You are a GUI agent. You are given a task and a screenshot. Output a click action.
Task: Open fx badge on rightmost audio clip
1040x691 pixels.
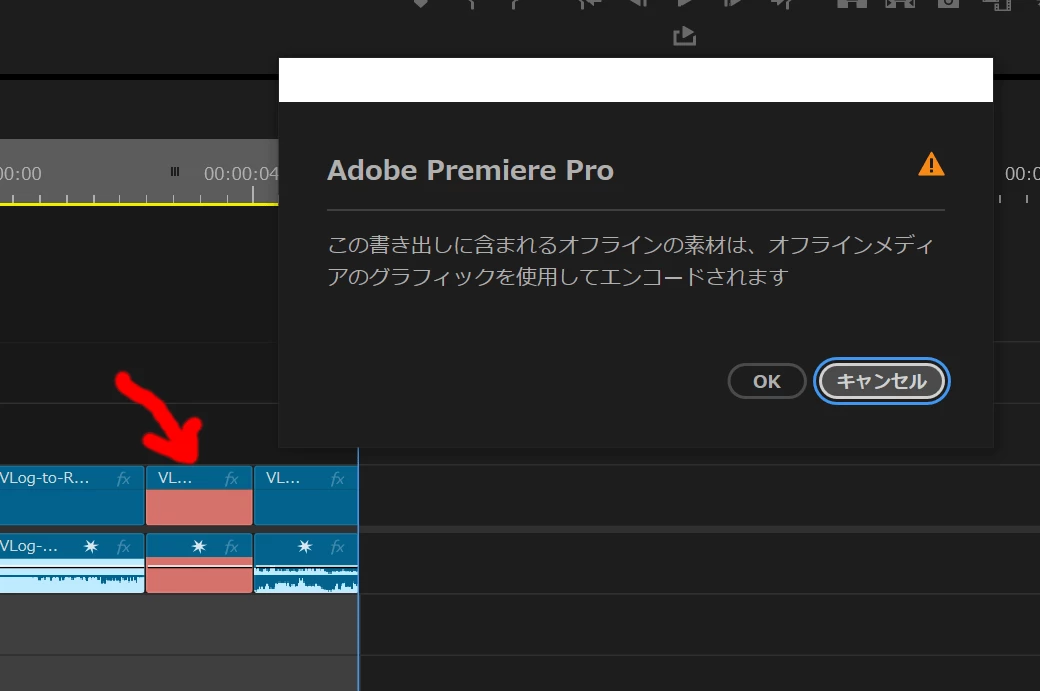point(337,546)
